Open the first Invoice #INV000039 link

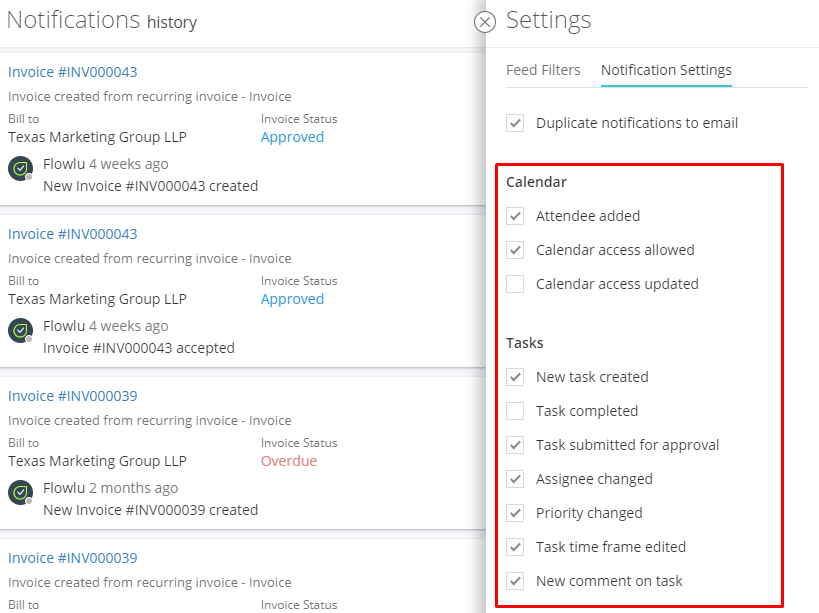(x=73, y=396)
